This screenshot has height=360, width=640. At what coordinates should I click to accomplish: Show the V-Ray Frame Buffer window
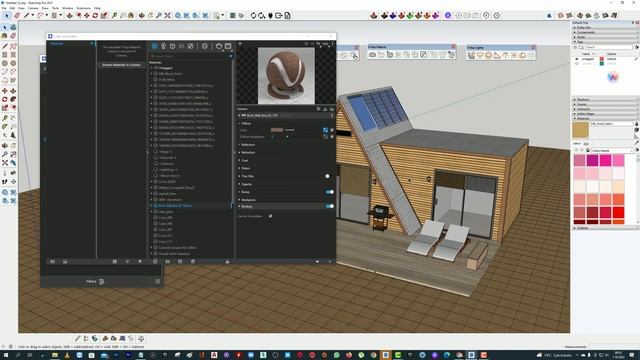(x=228, y=46)
